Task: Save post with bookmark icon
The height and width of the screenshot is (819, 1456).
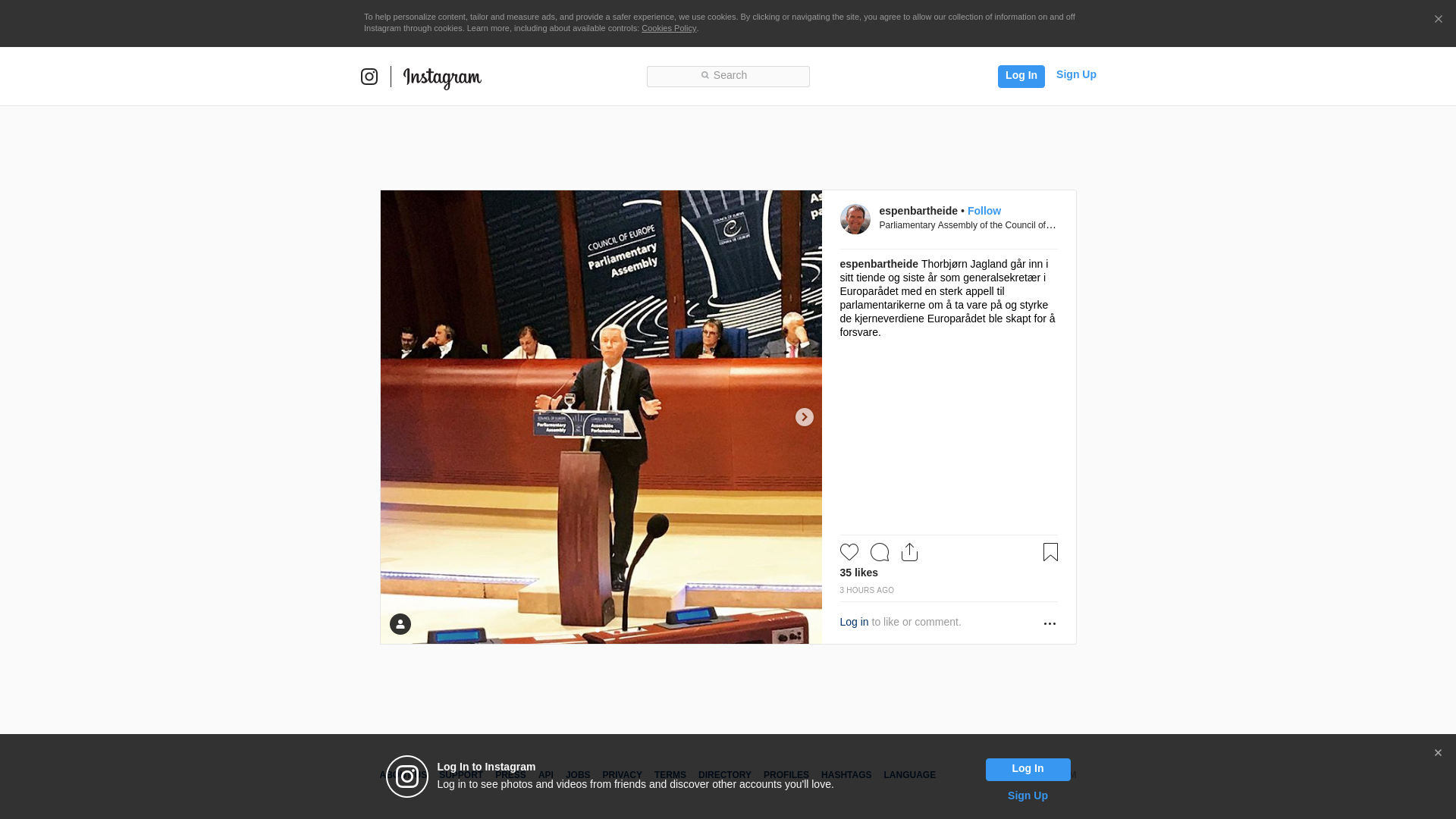Action: click(x=1050, y=552)
